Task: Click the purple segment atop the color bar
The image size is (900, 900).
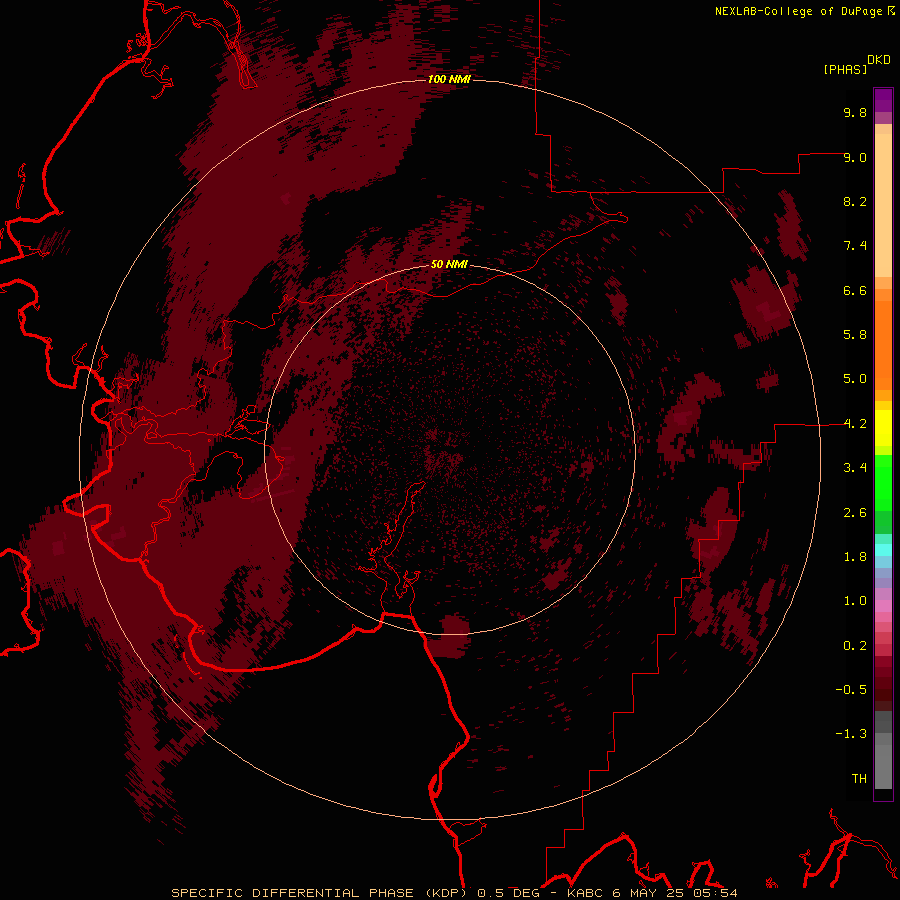Action: pos(883,100)
